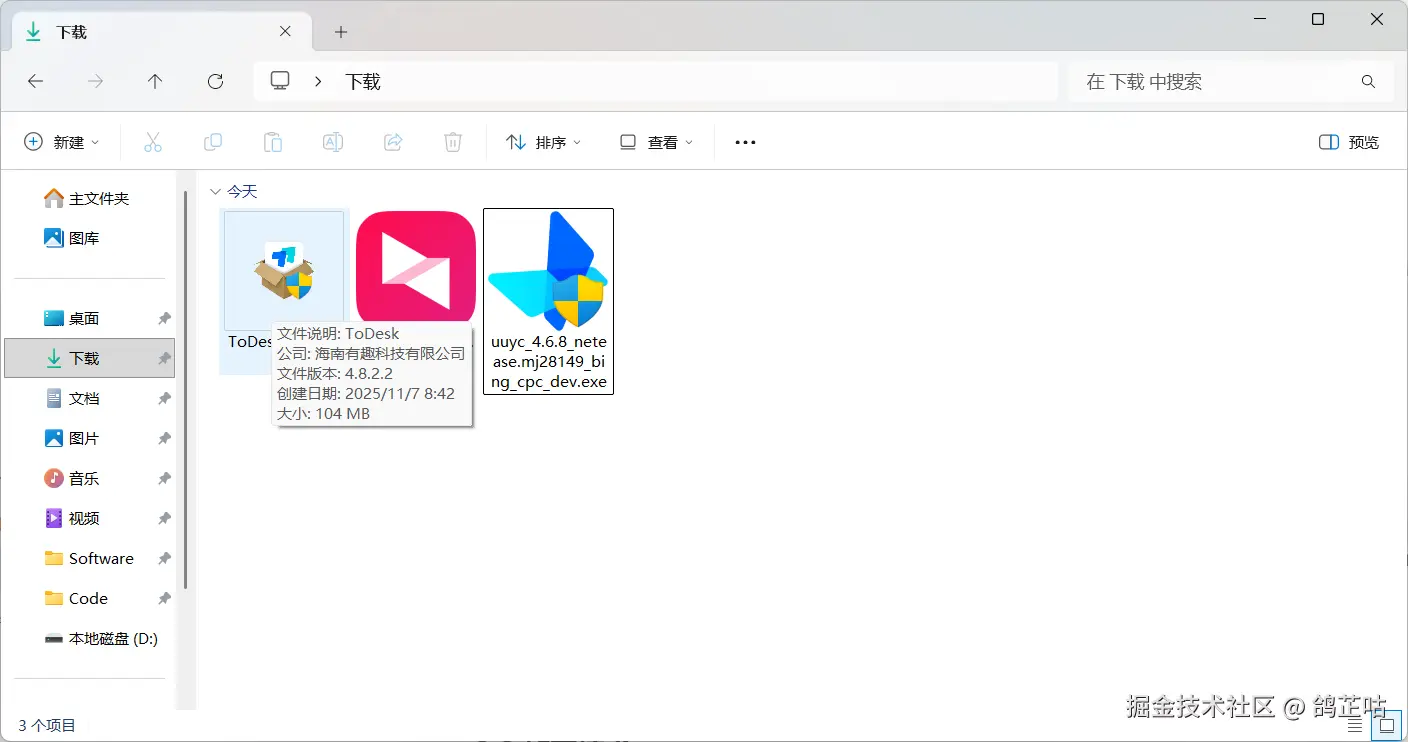Open the Software folder in sidebar
The width and height of the screenshot is (1408, 742).
(90, 559)
